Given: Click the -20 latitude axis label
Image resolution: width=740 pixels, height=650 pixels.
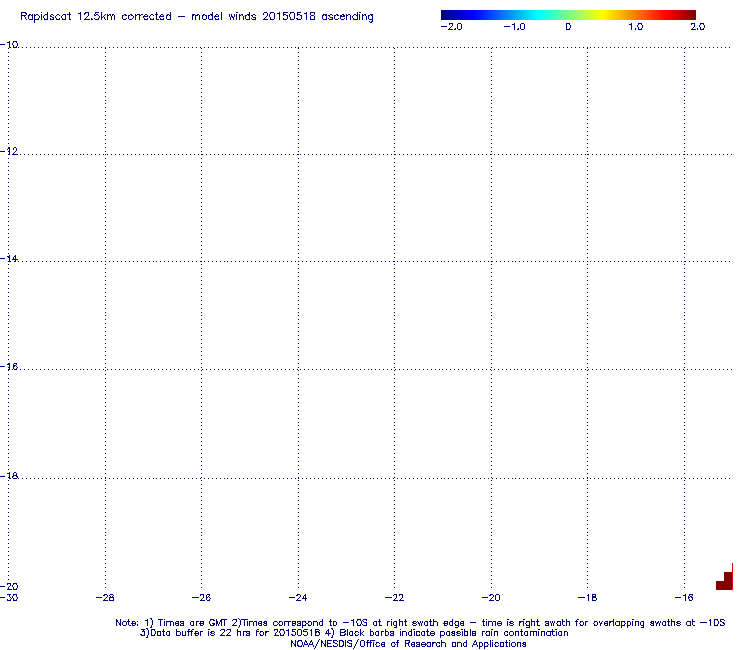Looking at the screenshot, I should point(9,586).
